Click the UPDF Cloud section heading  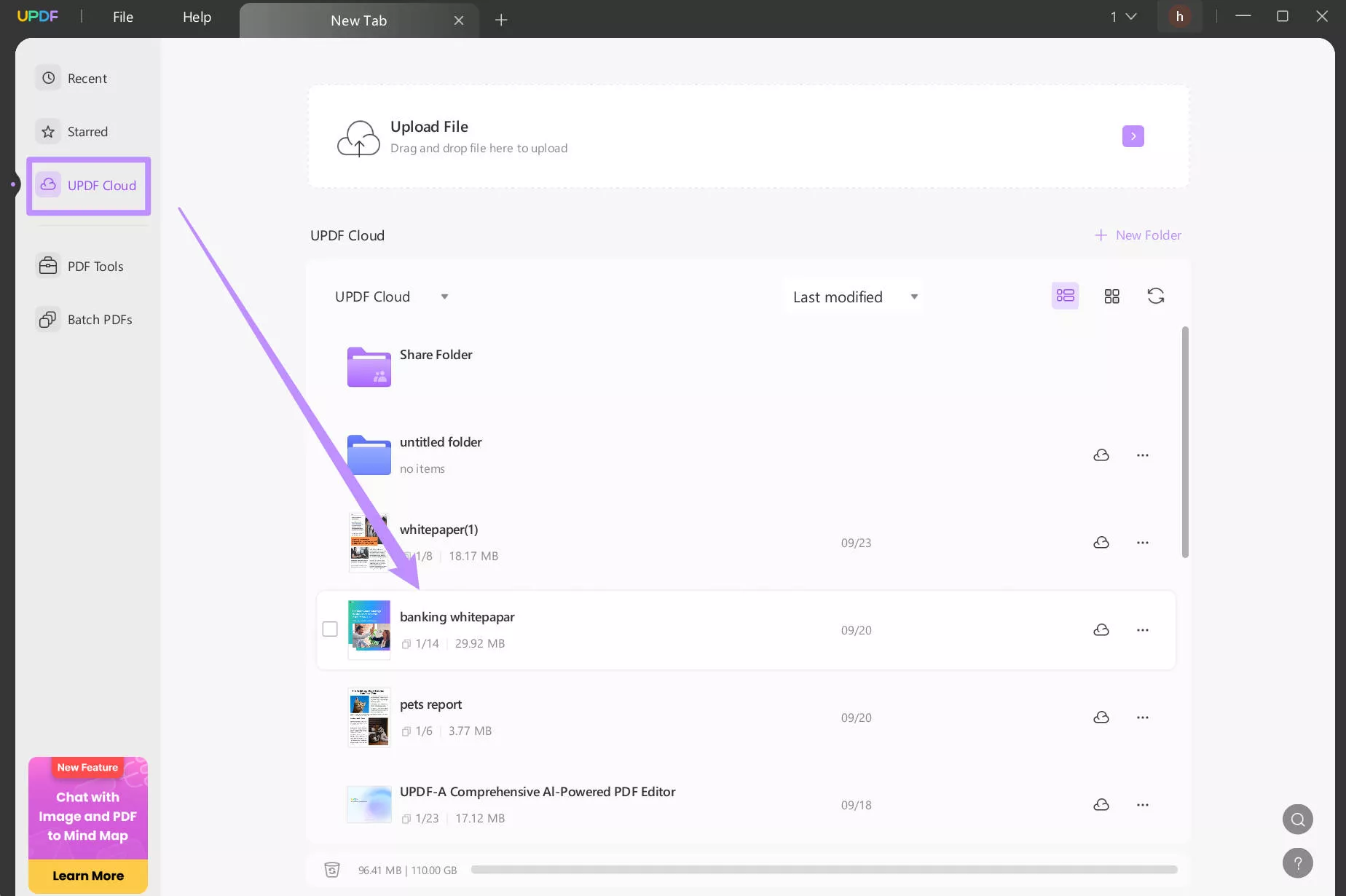point(347,235)
